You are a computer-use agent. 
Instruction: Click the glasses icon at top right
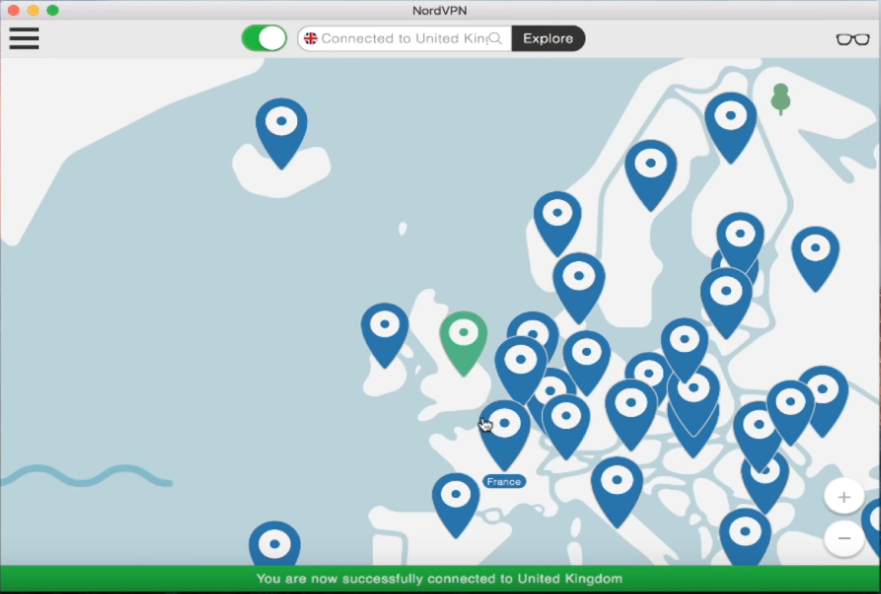(852, 39)
